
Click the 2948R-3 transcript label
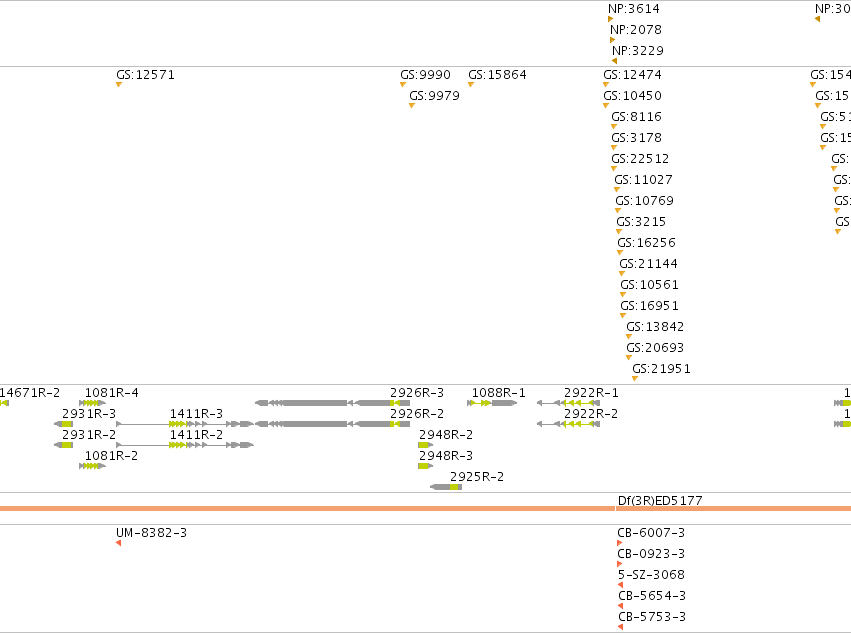pos(446,456)
